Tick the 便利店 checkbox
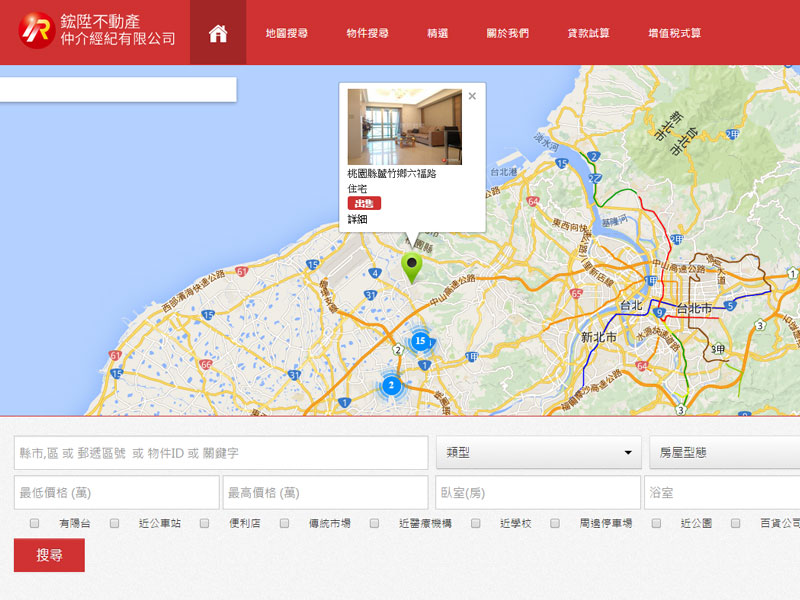 coord(205,523)
